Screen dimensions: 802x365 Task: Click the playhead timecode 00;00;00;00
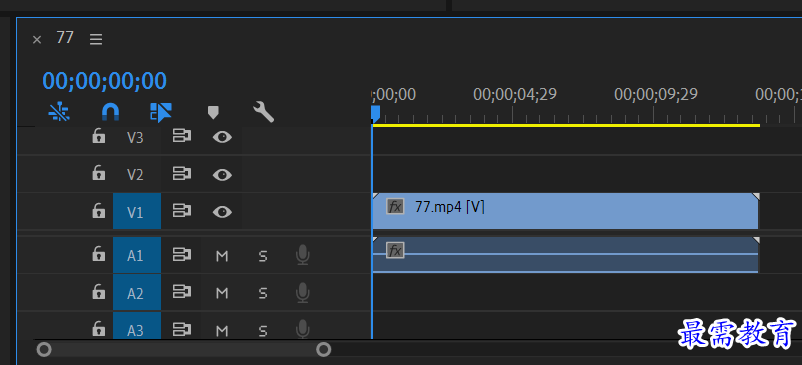(105, 81)
